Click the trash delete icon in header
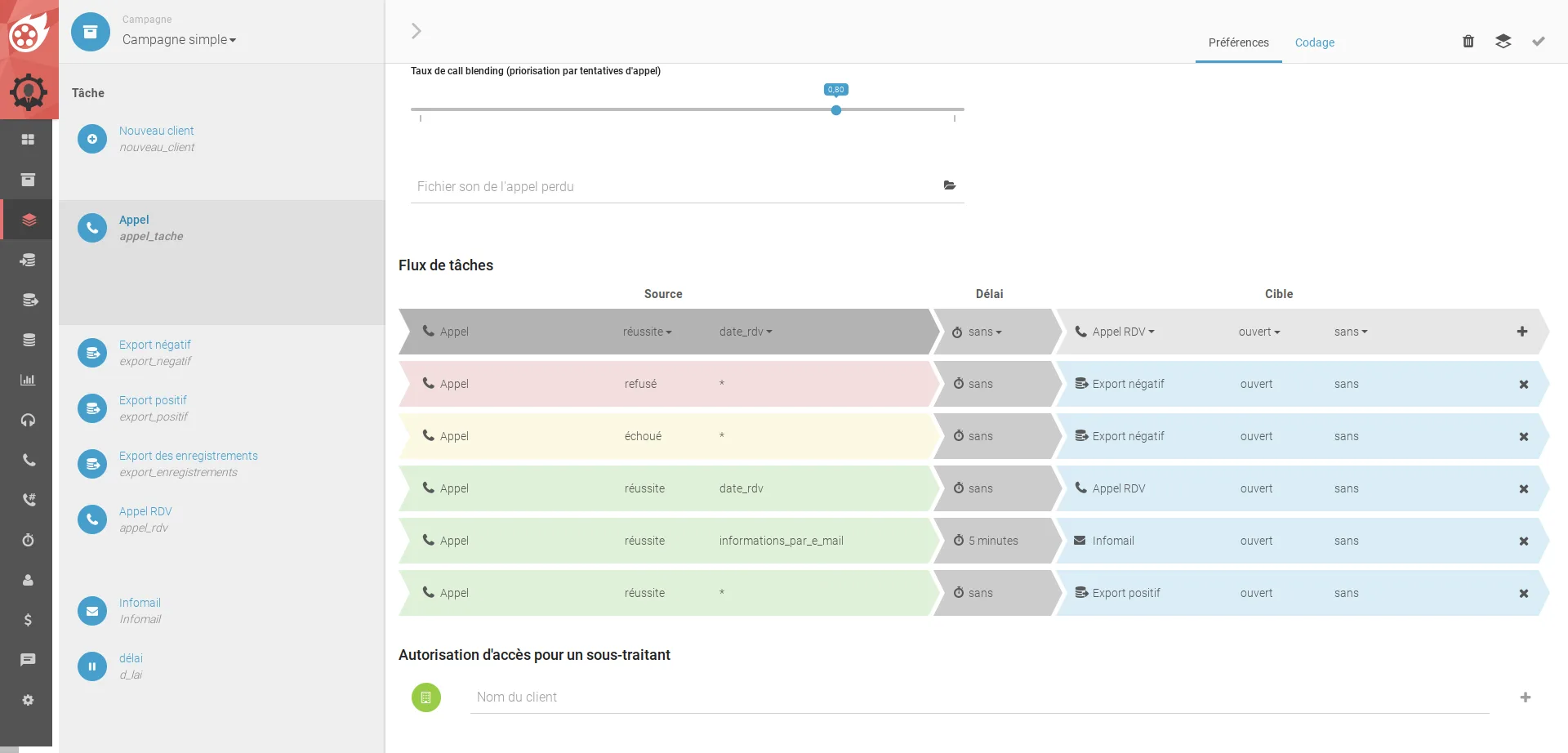This screenshot has width=1568, height=753. 1468,41
